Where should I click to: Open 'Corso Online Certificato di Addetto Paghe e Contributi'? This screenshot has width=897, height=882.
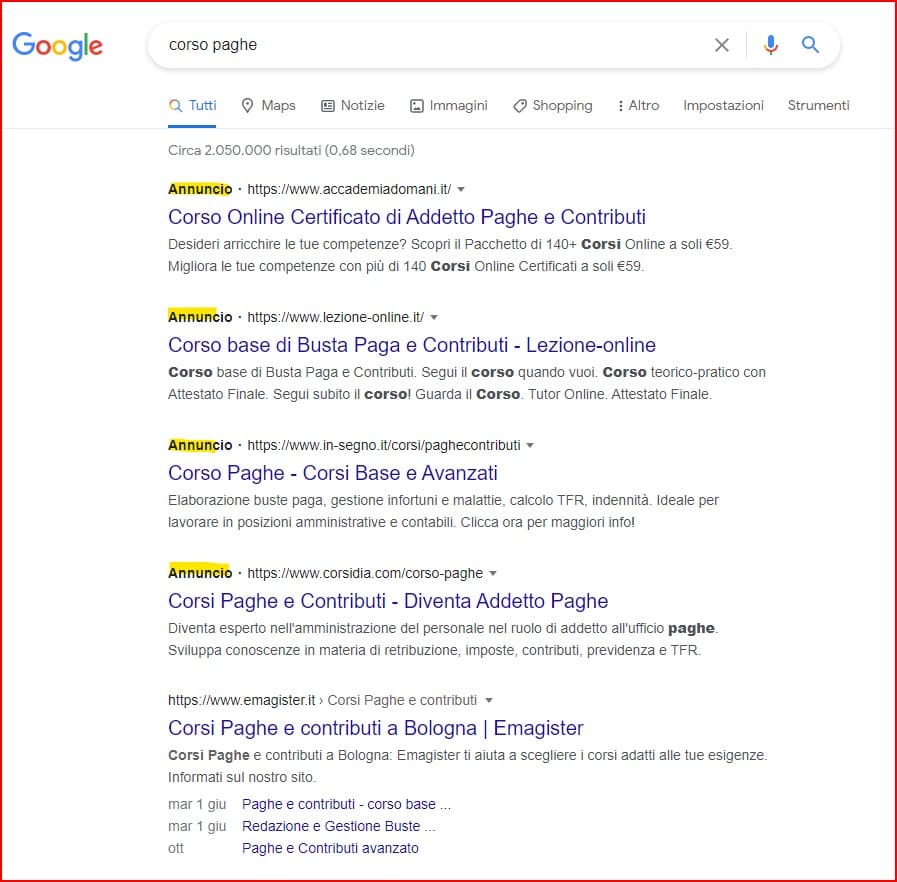pos(407,217)
